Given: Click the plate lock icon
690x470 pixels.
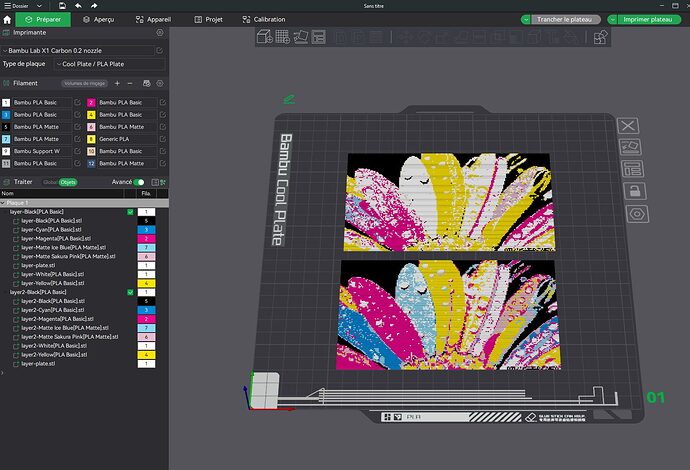Looking at the screenshot, I should (635, 191).
